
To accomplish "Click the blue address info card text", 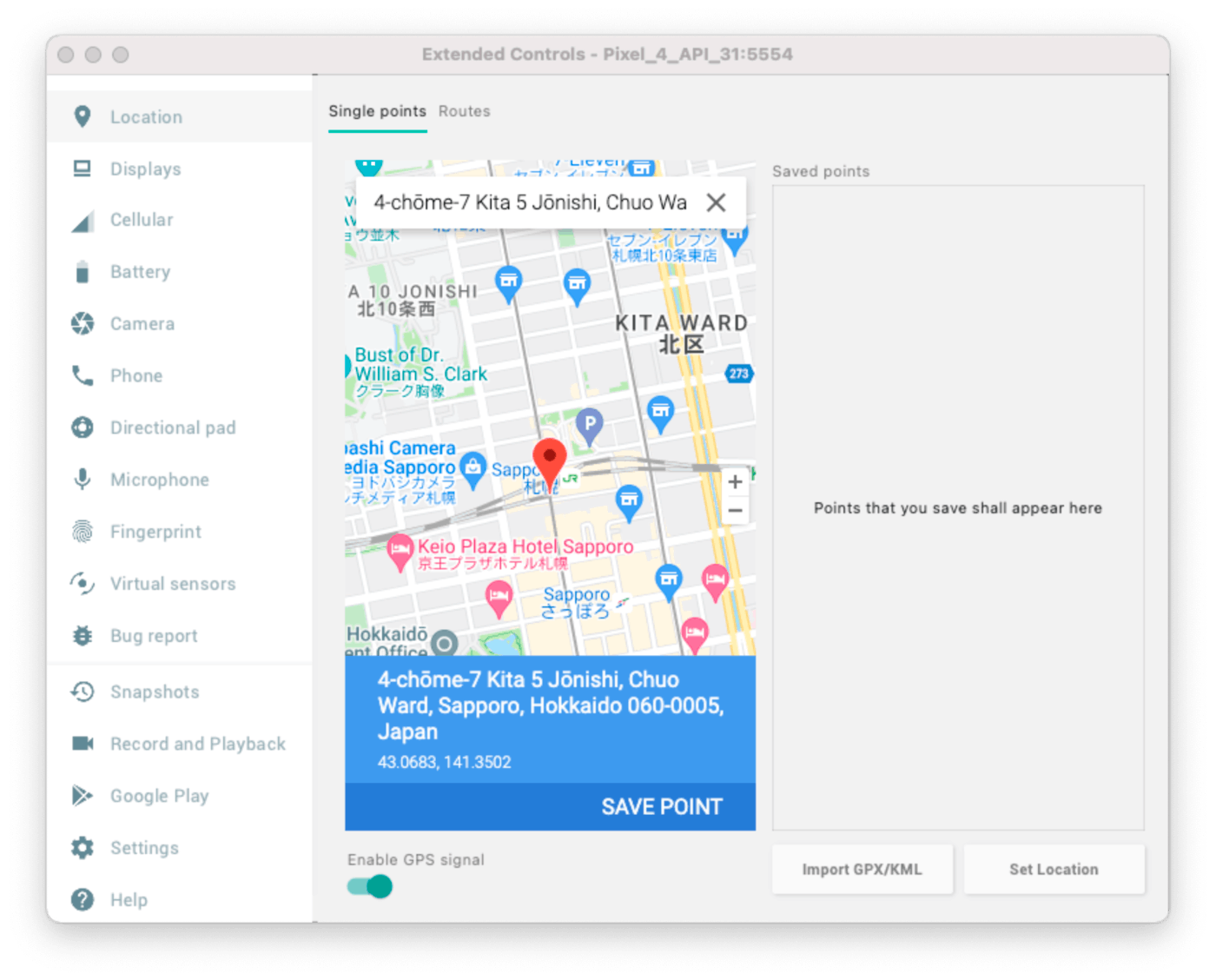I will pos(550,719).
